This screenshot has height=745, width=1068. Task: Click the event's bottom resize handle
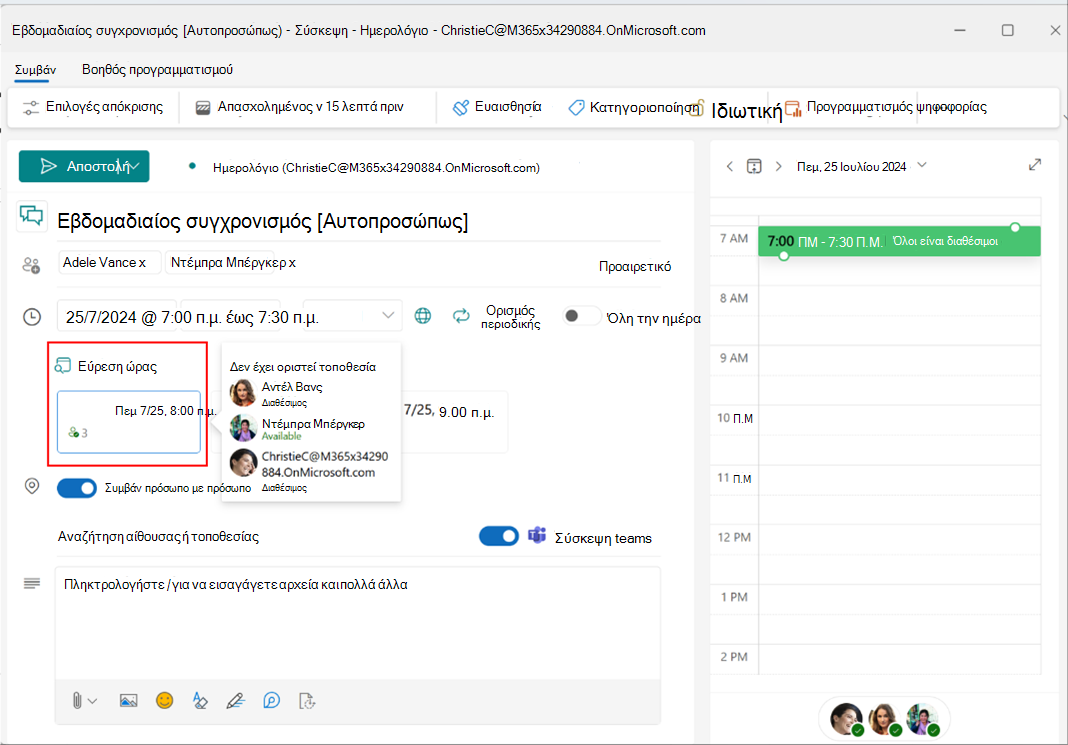[784, 256]
